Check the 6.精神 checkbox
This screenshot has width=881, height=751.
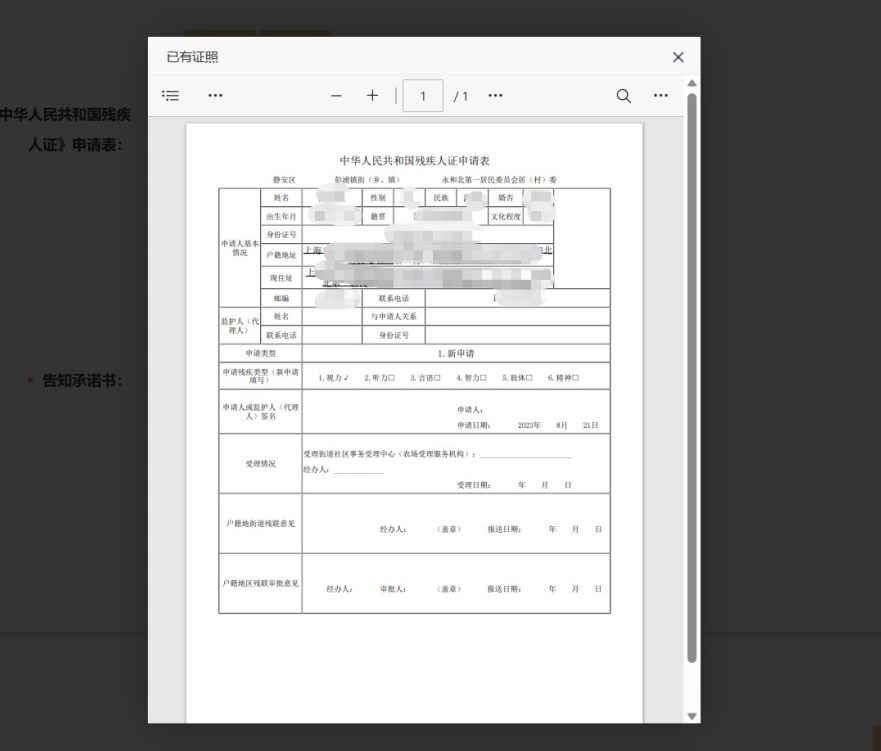click(575, 378)
